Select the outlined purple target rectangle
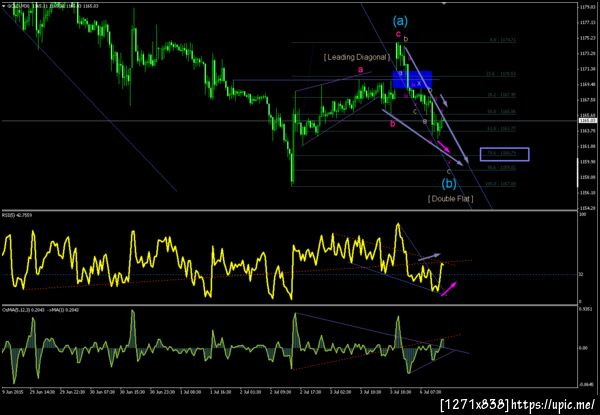The image size is (600, 415). click(x=505, y=154)
